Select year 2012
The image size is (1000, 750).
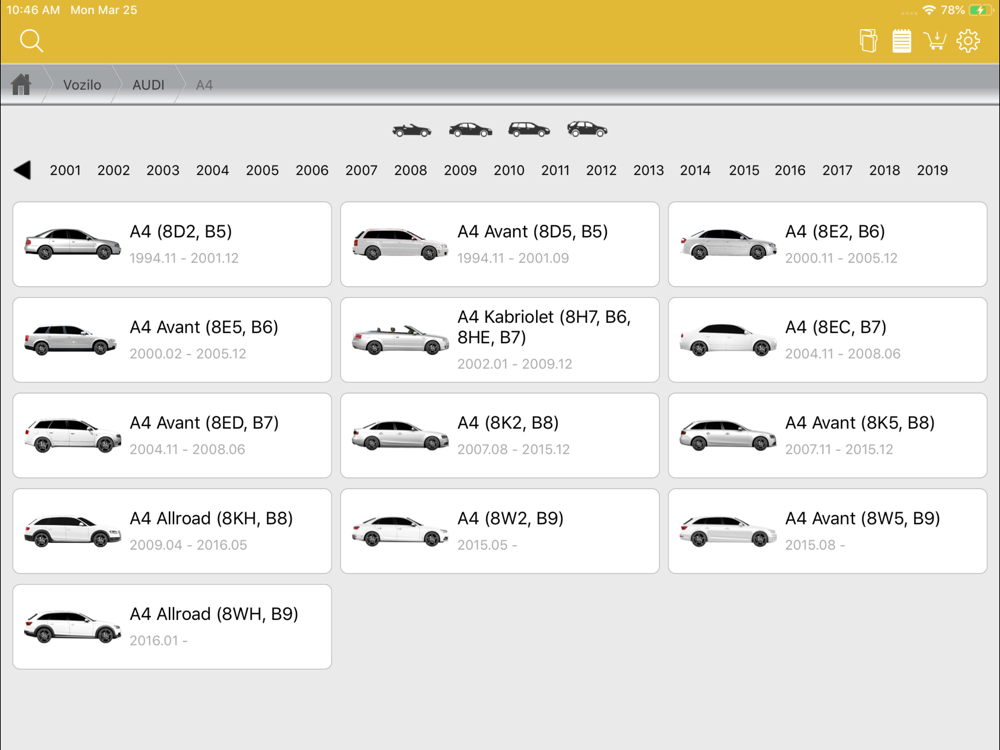[601, 170]
